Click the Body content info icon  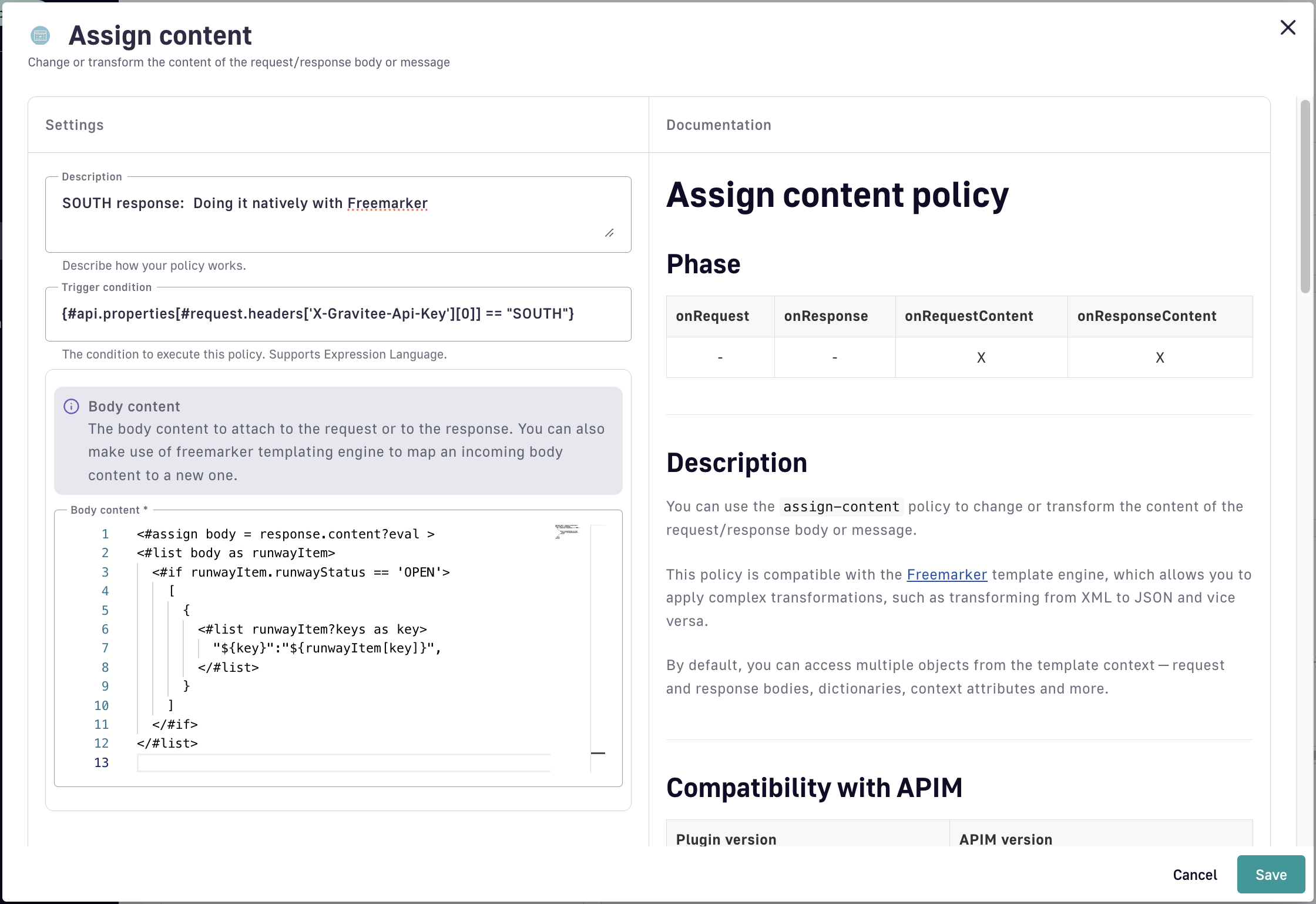pyautogui.click(x=71, y=407)
